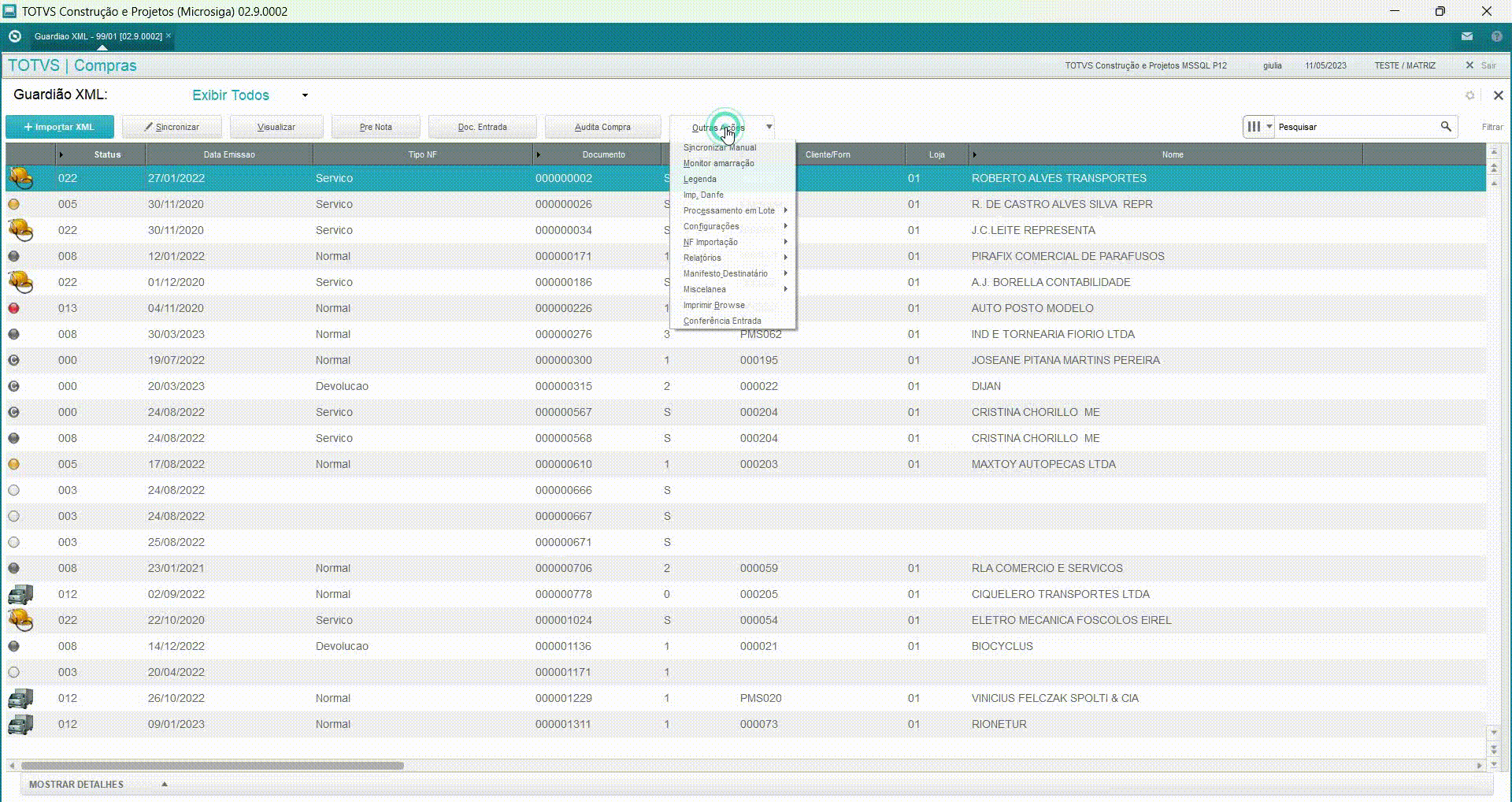The width and height of the screenshot is (1512, 802).
Task: Expand the NF Importação submenu
Action: [734, 242]
